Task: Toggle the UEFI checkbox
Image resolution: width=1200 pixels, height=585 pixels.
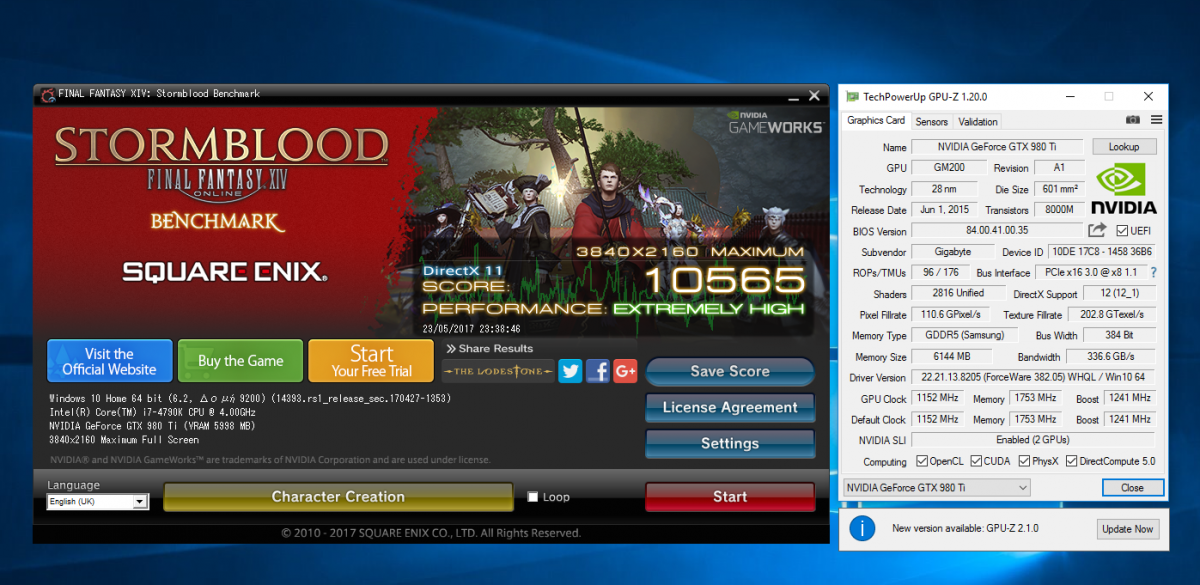Action: 1123,231
